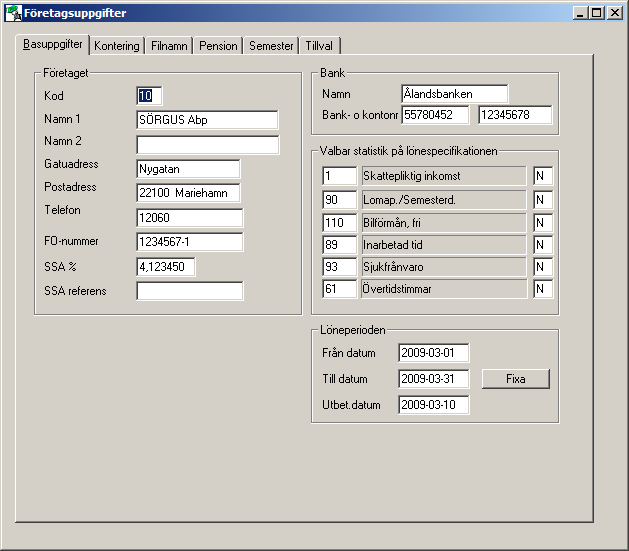Viewport: 629px width, 551px height.
Task: Click the empty SSA referens field
Action: pyautogui.click(x=190, y=291)
